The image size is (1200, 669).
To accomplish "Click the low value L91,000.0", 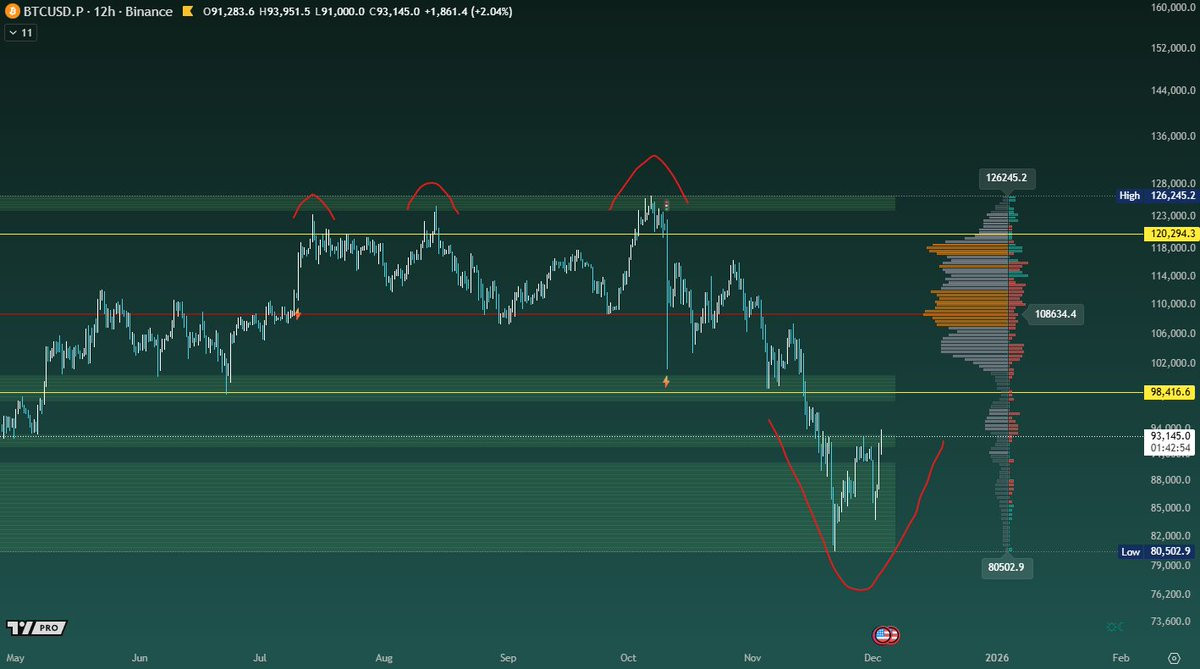I will click(341, 12).
